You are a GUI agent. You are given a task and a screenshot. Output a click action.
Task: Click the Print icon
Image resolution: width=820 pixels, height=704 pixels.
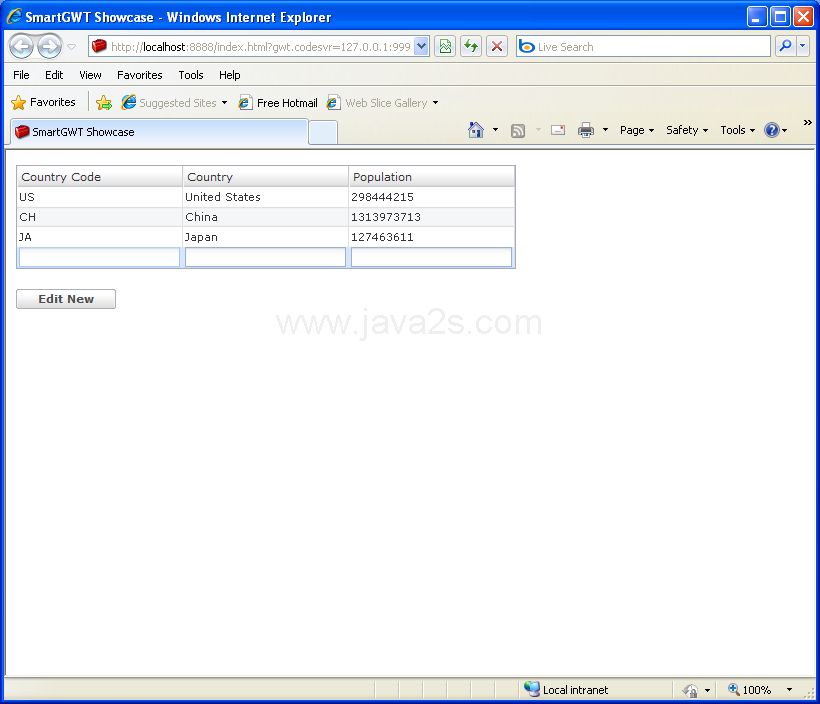(x=586, y=130)
